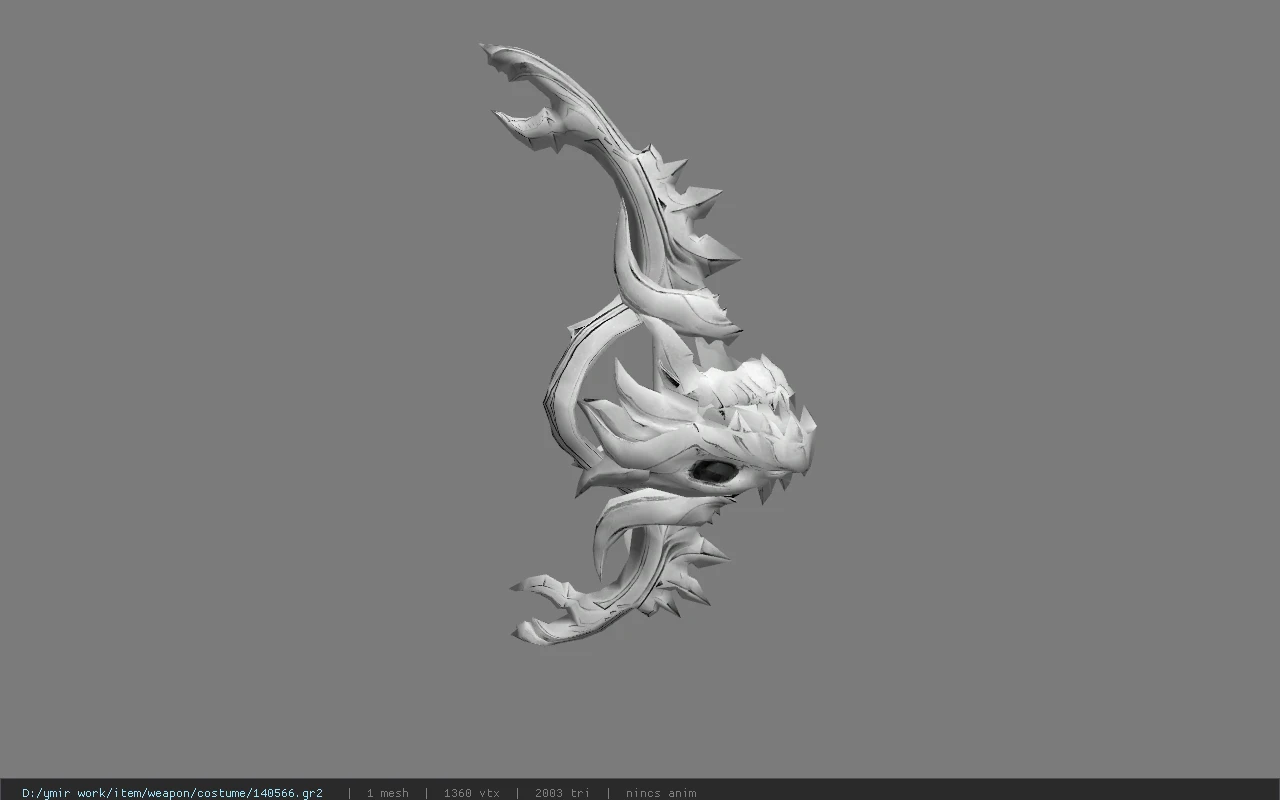Click the "1 mesh" status entry

(x=387, y=793)
